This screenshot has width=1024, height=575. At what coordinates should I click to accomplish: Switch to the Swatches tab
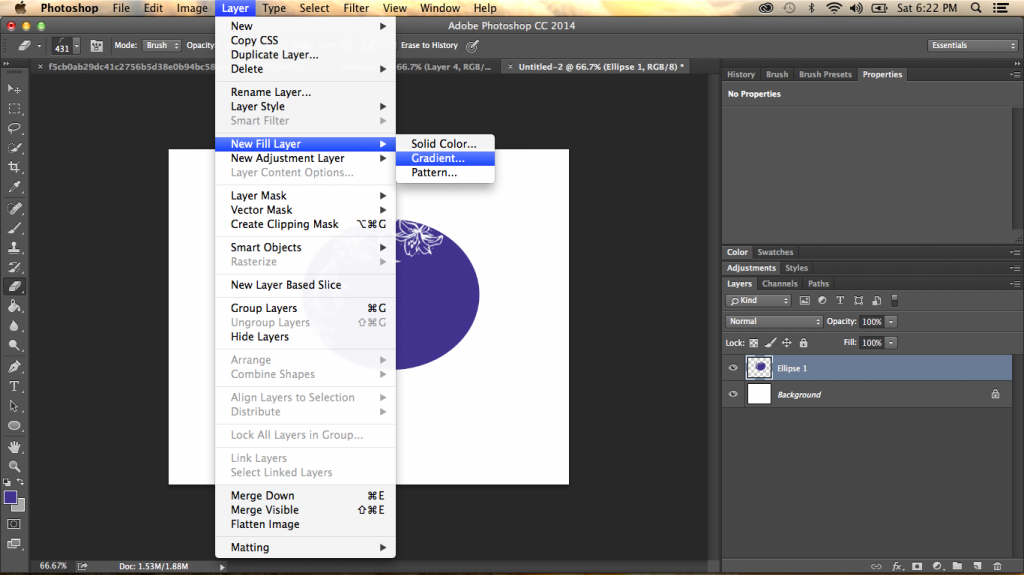point(775,252)
